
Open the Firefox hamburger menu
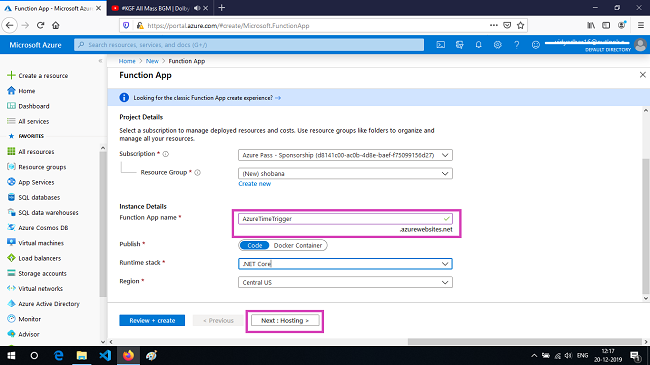point(640,26)
